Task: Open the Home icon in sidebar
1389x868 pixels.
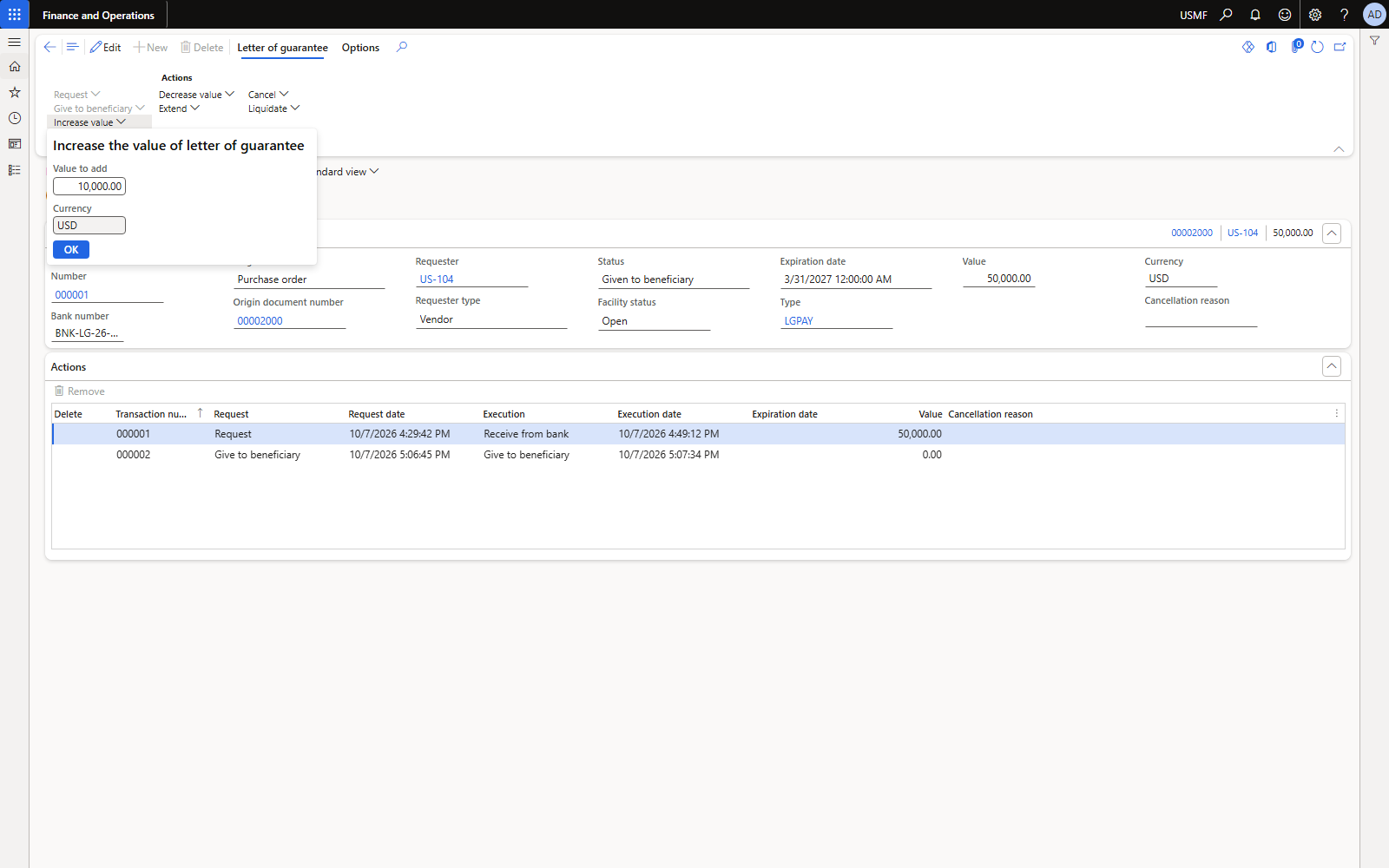Action: coord(15,67)
